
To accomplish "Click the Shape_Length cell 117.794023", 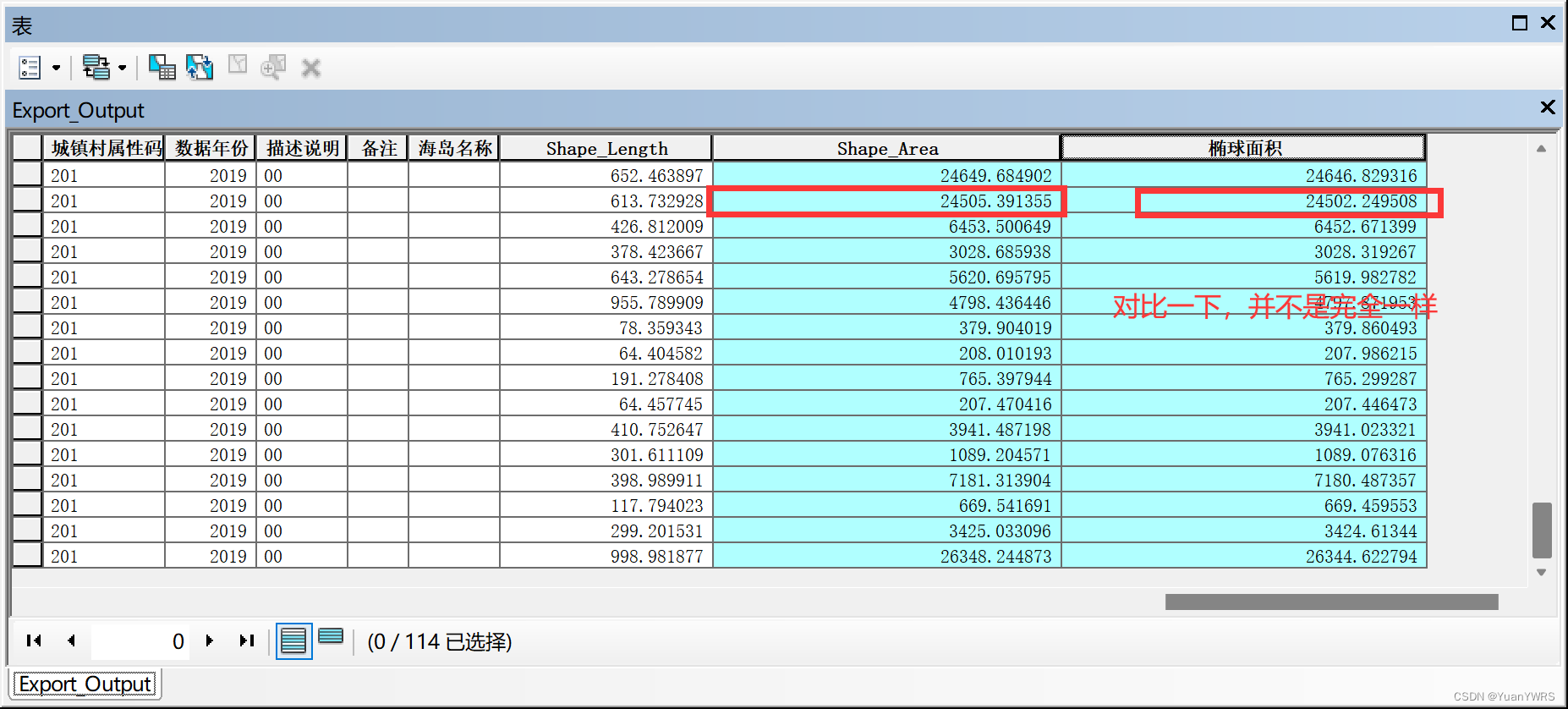I will (x=606, y=505).
